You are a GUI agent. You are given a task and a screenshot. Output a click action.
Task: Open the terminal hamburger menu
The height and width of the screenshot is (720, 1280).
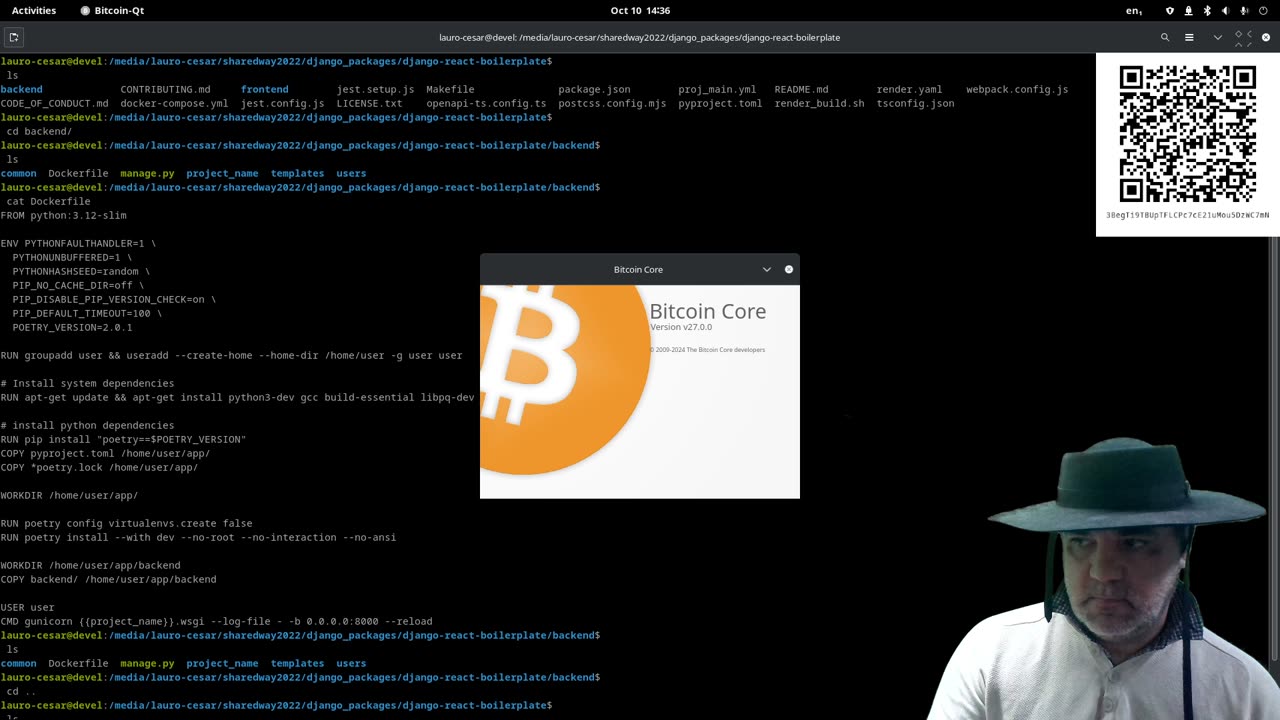click(x=1189, y=37)
